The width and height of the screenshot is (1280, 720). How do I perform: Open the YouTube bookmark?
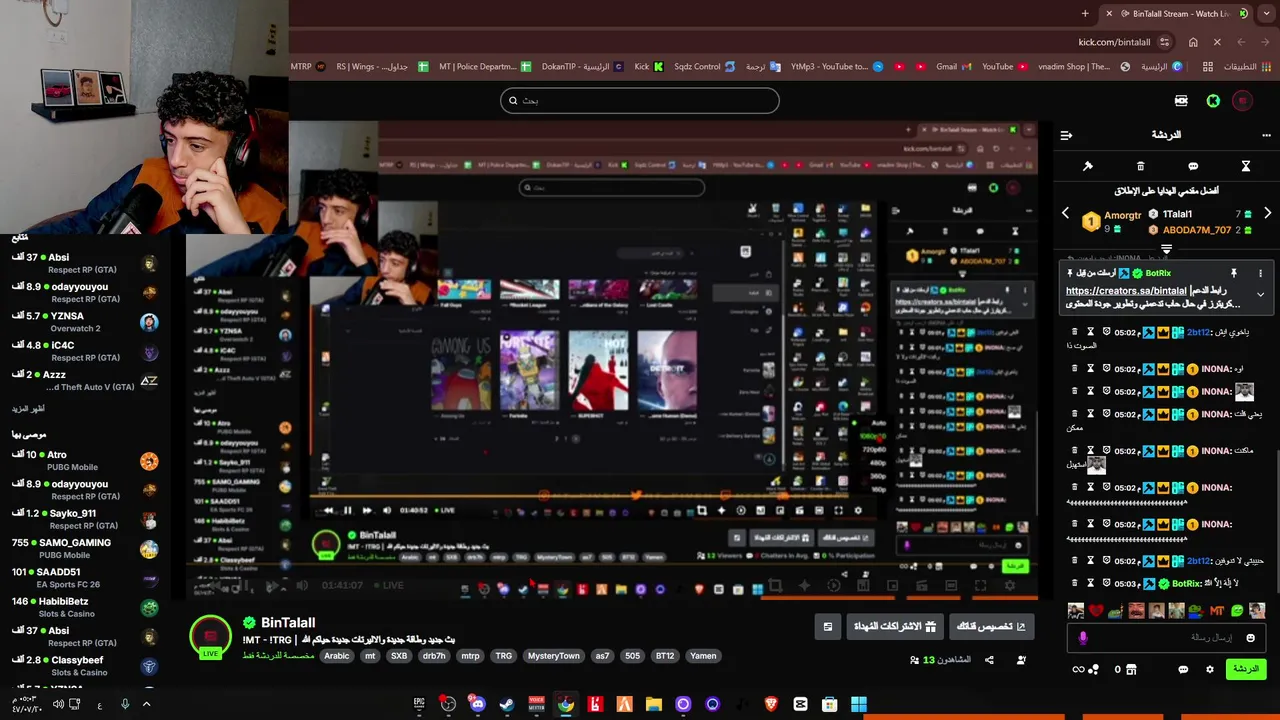click(x=1004, y=67)
